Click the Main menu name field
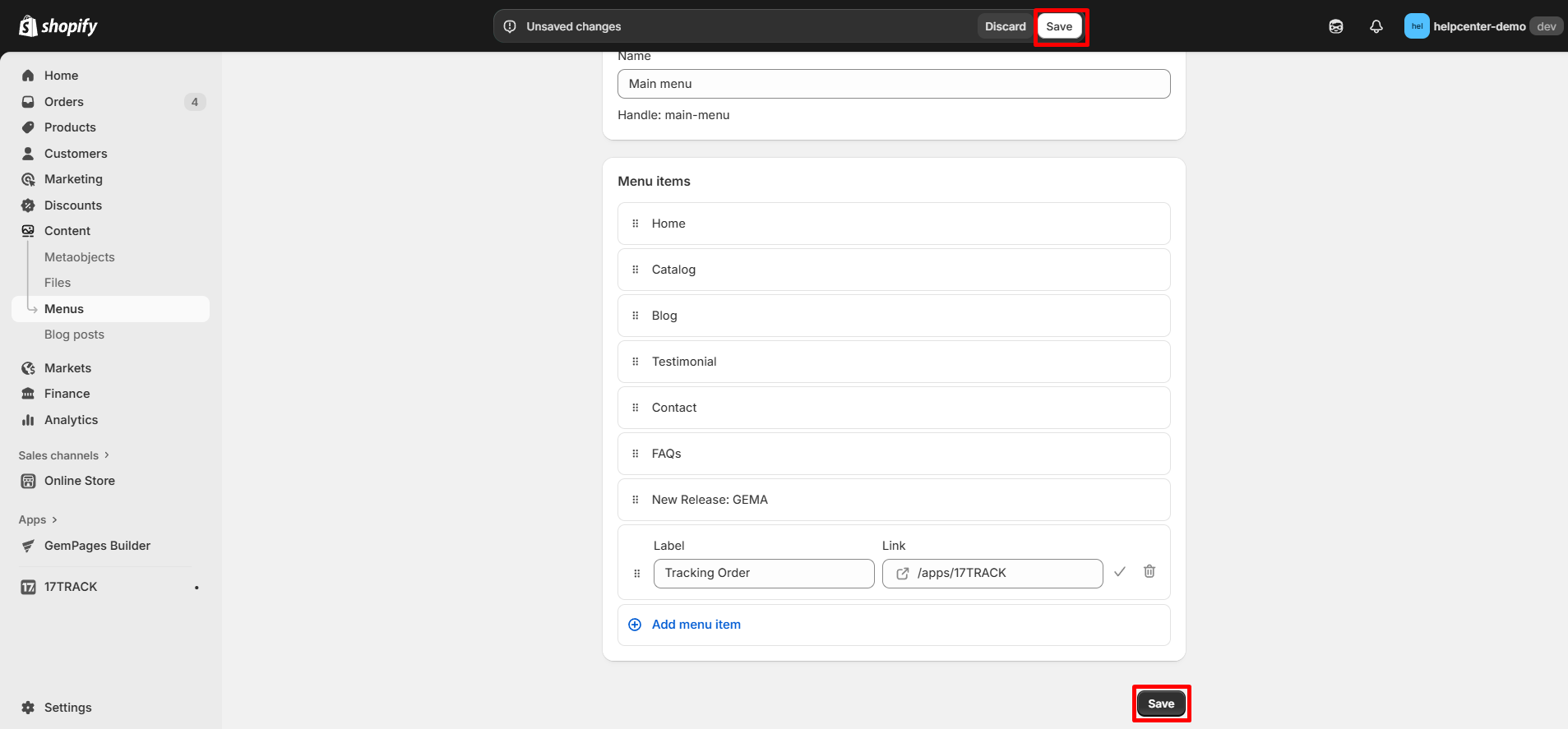This screenshot has width=1568, height=729. (893, 84)
